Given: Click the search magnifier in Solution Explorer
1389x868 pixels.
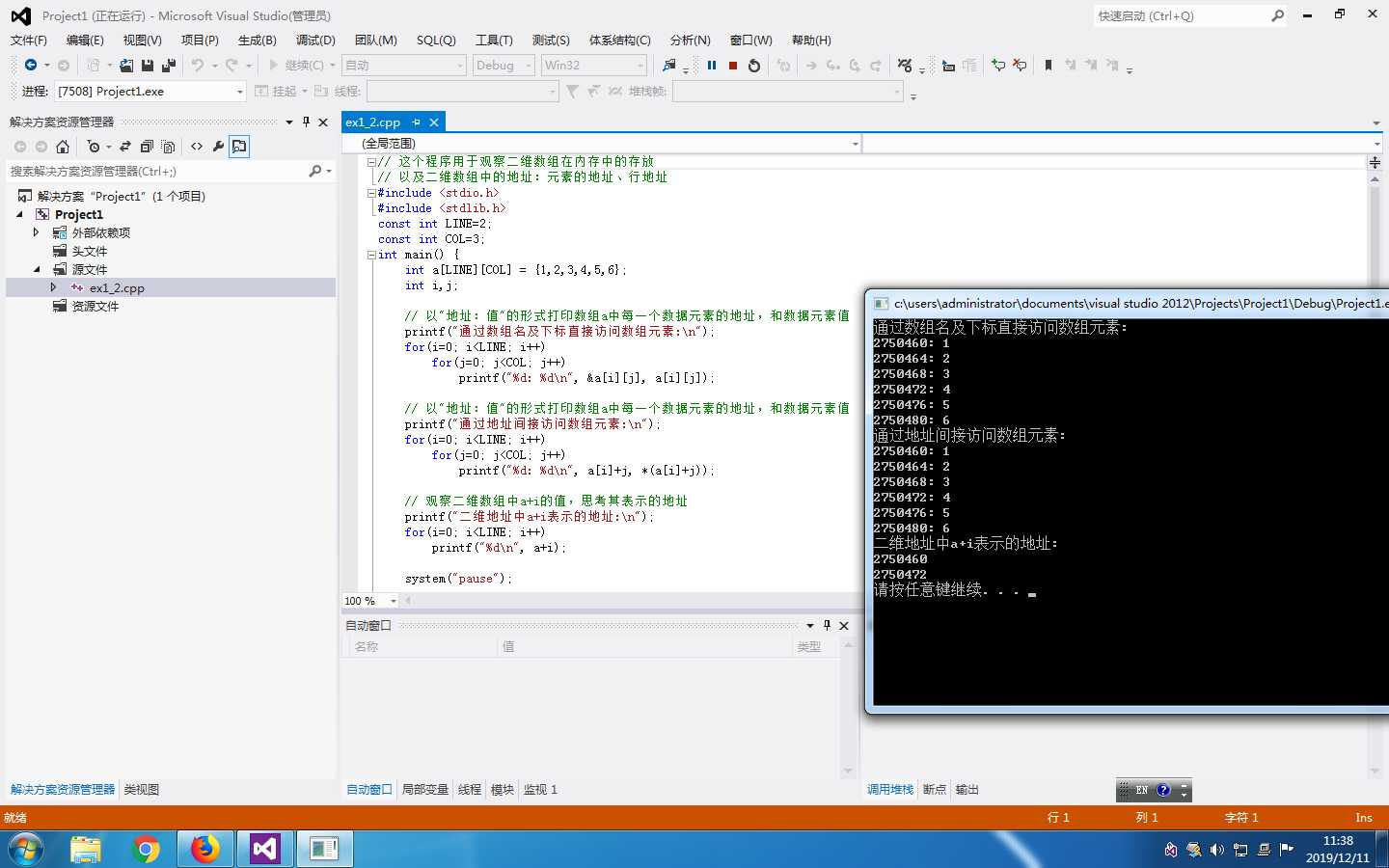Looking at the screenshot, I should [x=314, y=171].
